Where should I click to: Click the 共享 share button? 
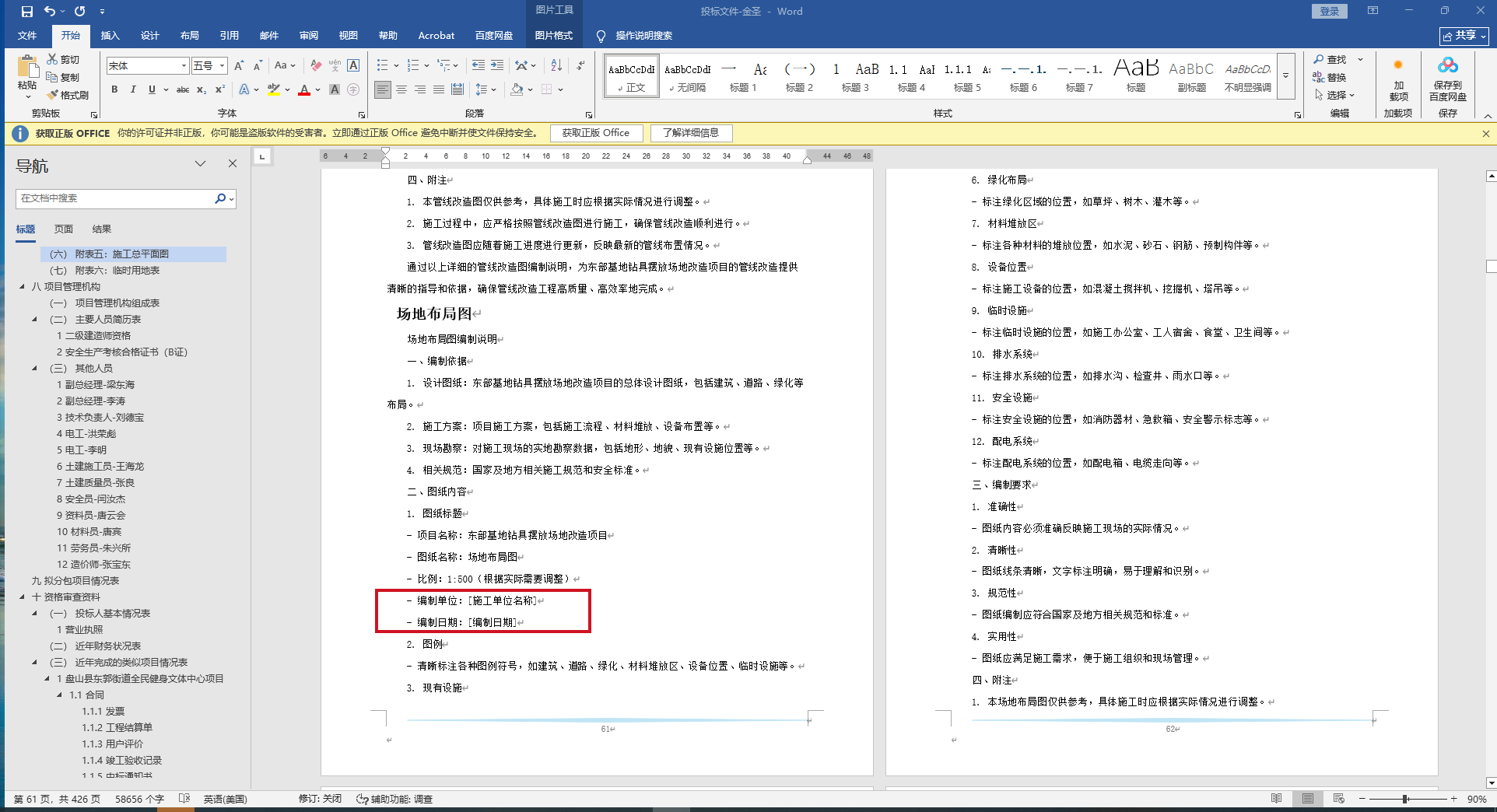coord(1464,36)
